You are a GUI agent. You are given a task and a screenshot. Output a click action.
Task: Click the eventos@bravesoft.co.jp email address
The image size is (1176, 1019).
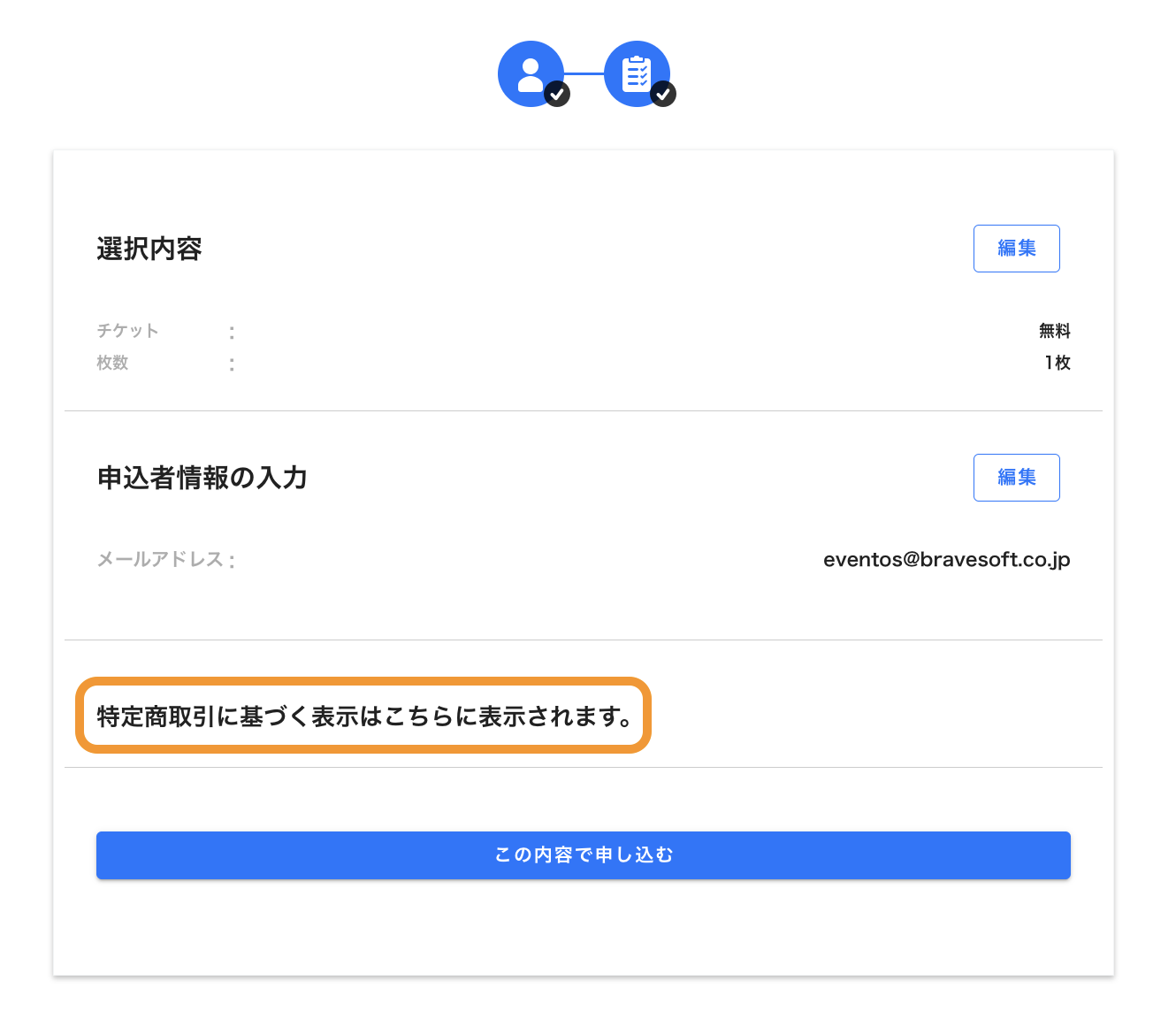click(x=947, y=560)
